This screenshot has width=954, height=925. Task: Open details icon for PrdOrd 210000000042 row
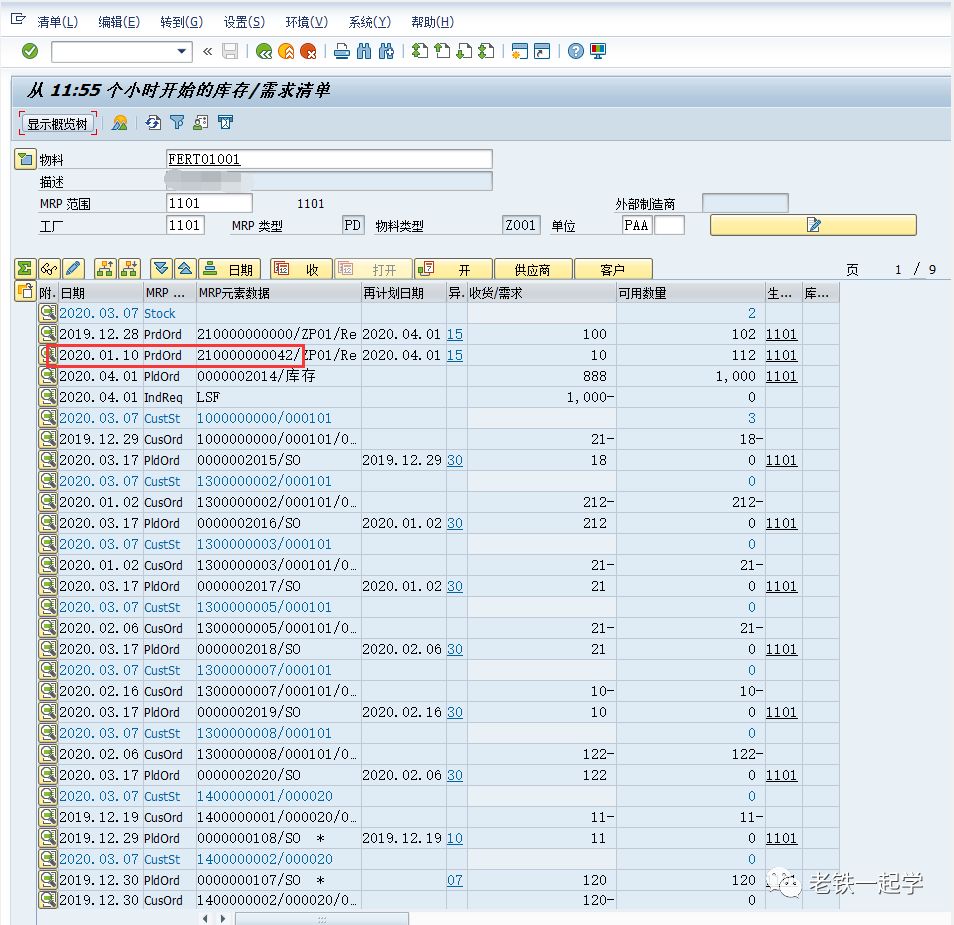coord(48,355)
